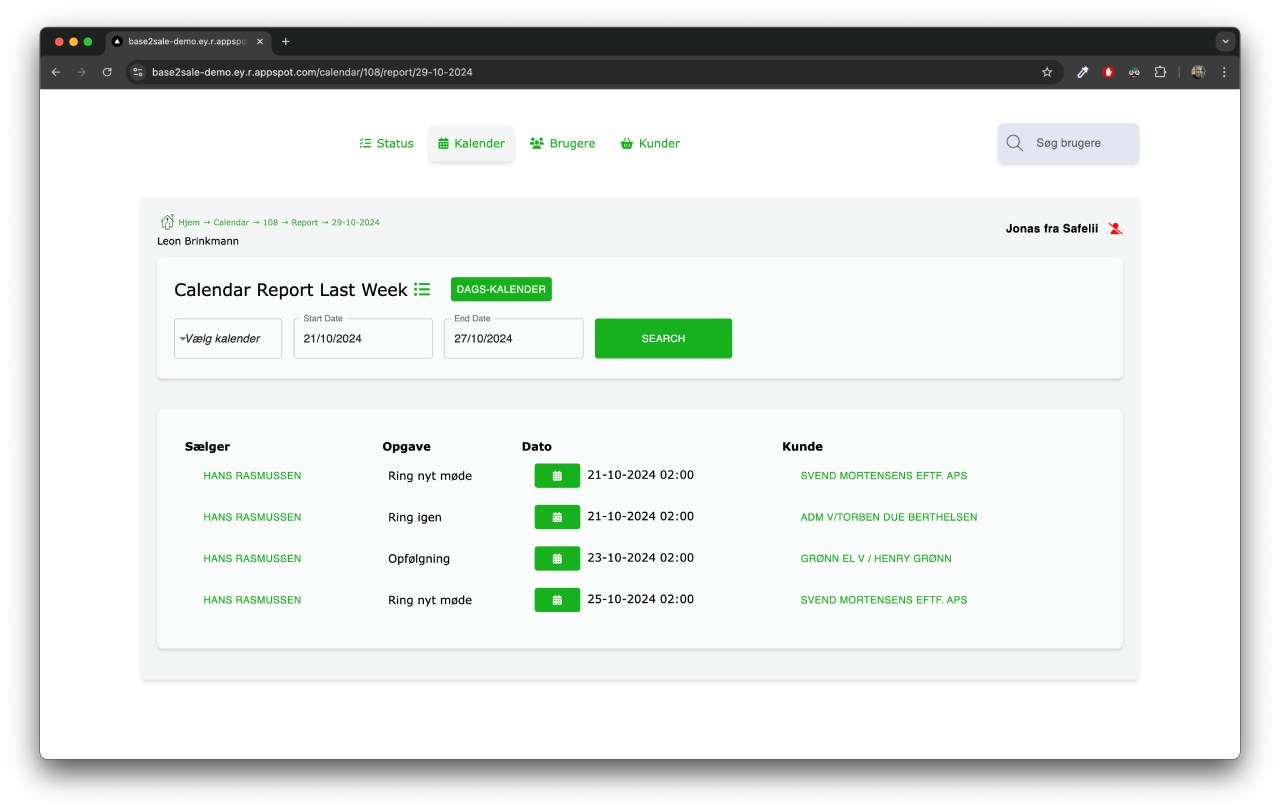
Task: Click the End Date input field
Action: click(513, 338)
